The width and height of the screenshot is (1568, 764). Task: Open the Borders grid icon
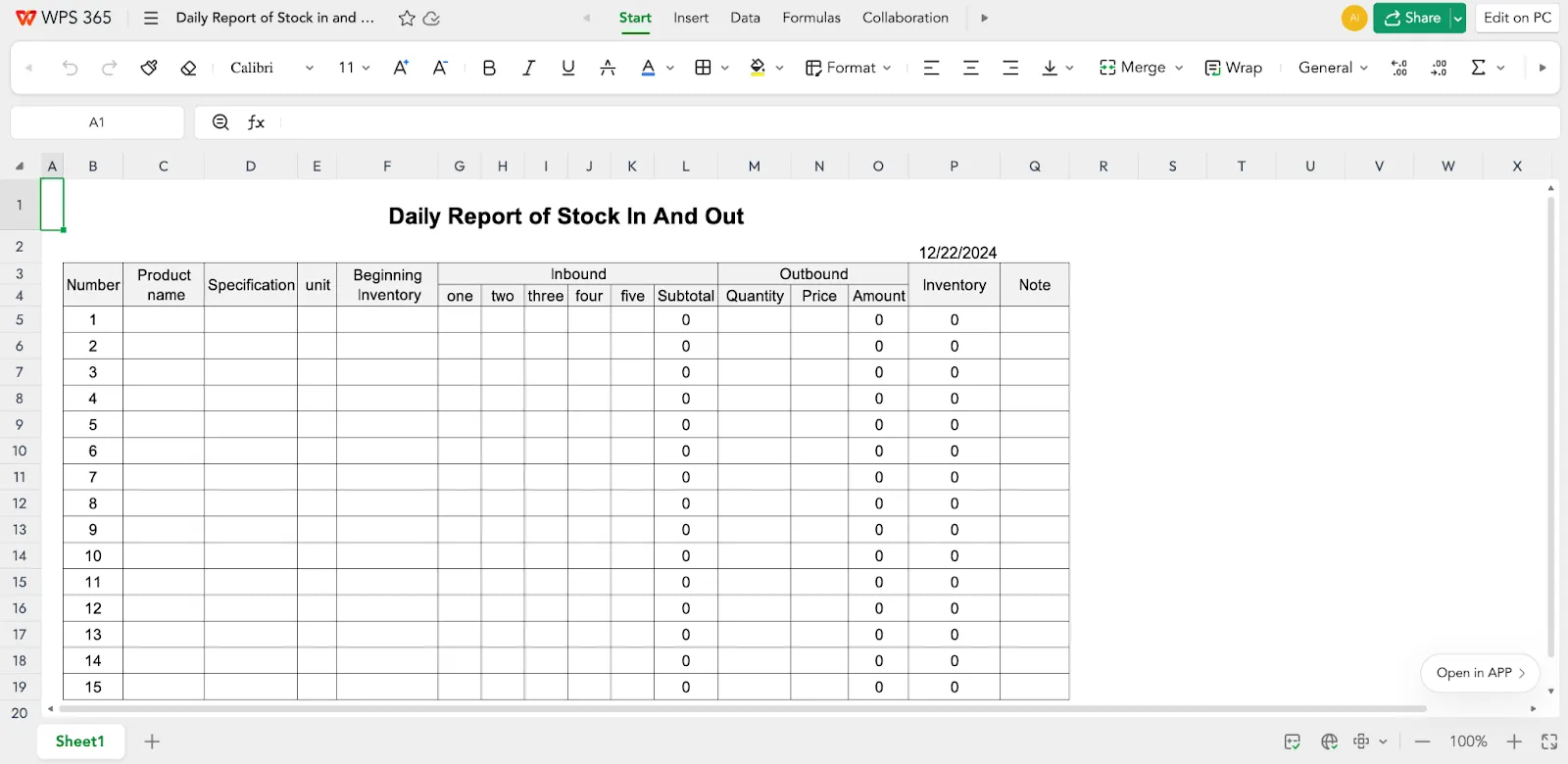coord(703,68)
